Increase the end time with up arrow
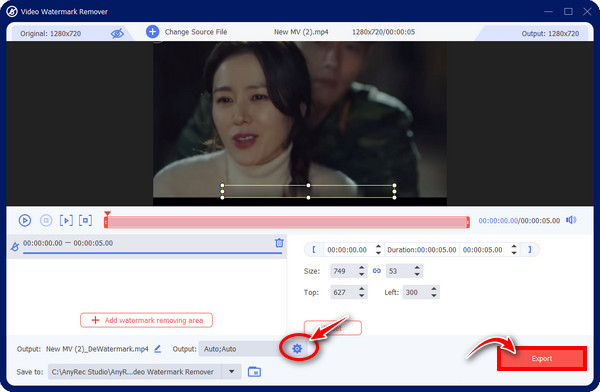The image size is (600, 392). pyautogui.click(x=514, y=247)
